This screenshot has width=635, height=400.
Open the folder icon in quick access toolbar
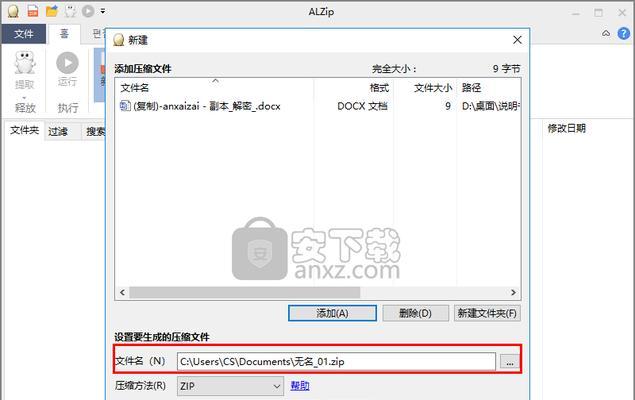52,11
